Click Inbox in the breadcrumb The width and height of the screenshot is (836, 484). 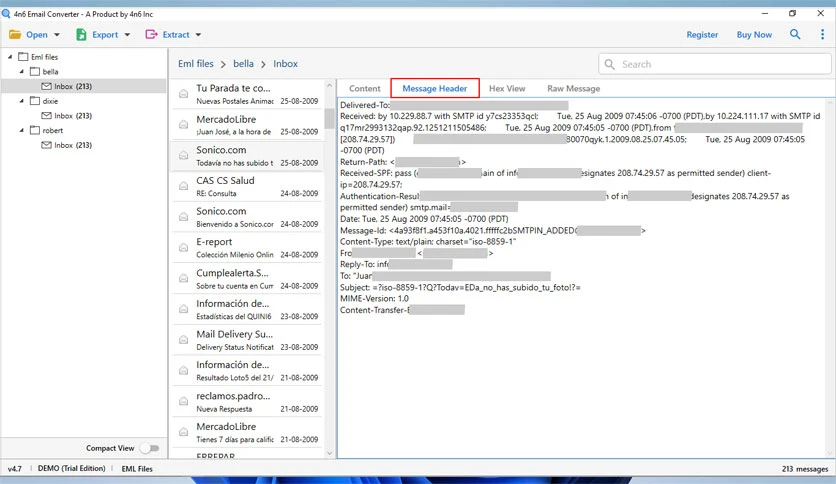tap(285, 63)
